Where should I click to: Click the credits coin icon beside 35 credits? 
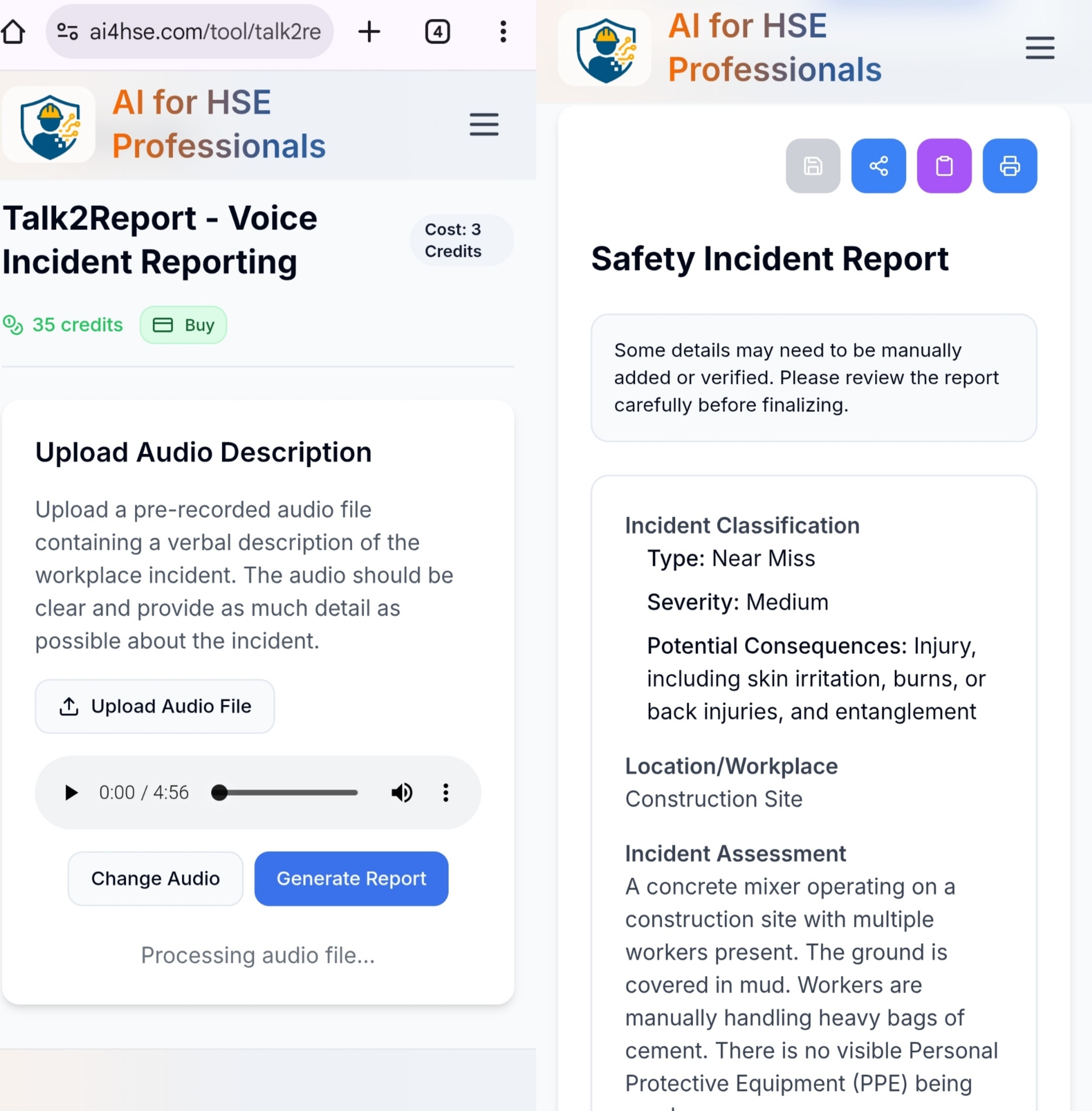pos(14,324)
